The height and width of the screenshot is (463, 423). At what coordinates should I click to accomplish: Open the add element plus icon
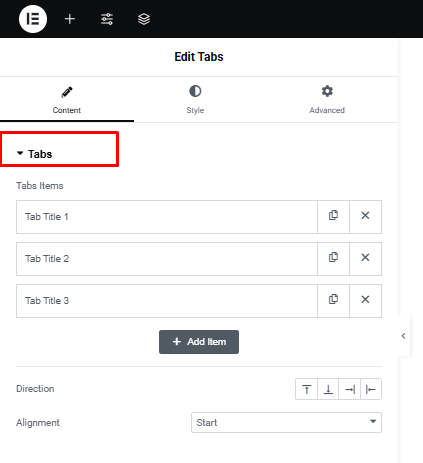[x=70, y=19]
